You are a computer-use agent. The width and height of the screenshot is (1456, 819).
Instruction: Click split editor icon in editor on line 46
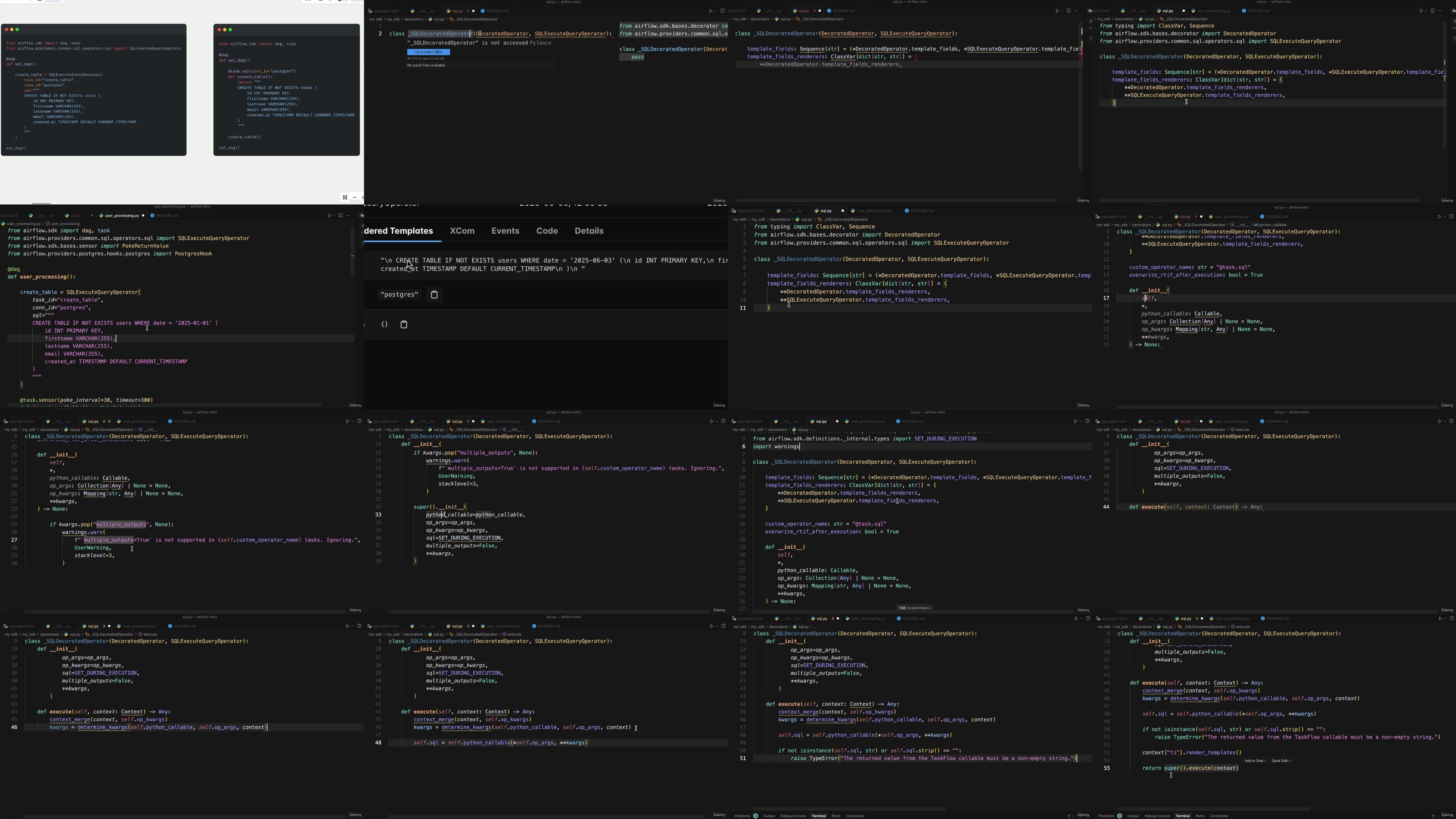click(359, 626)
